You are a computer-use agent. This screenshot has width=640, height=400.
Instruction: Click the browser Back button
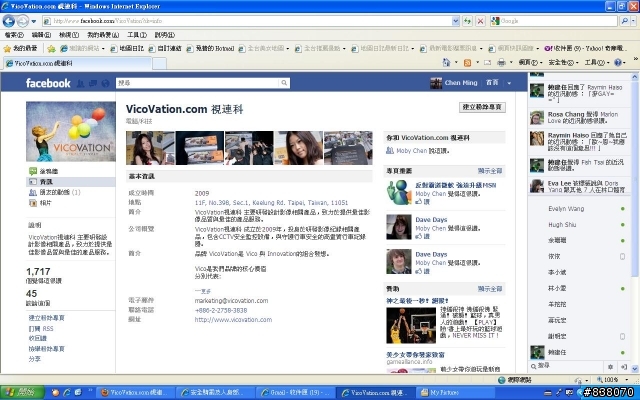(x=9, y=21)
